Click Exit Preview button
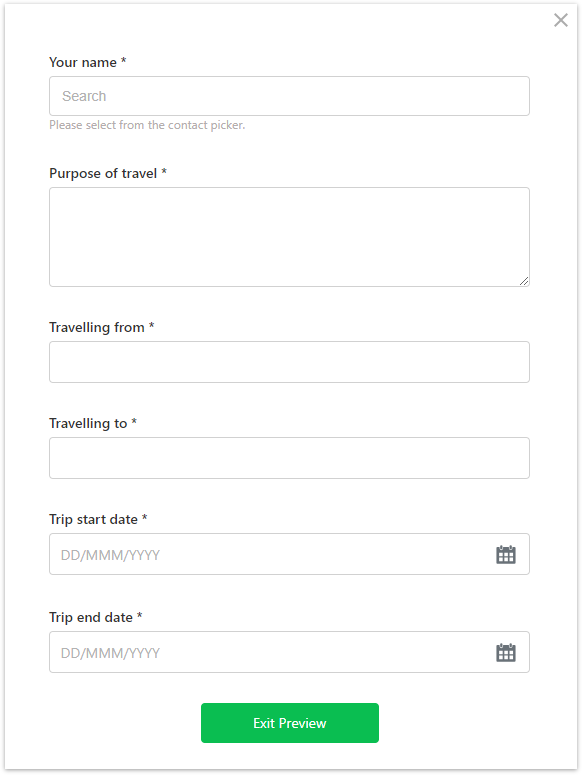 point(290,723)
